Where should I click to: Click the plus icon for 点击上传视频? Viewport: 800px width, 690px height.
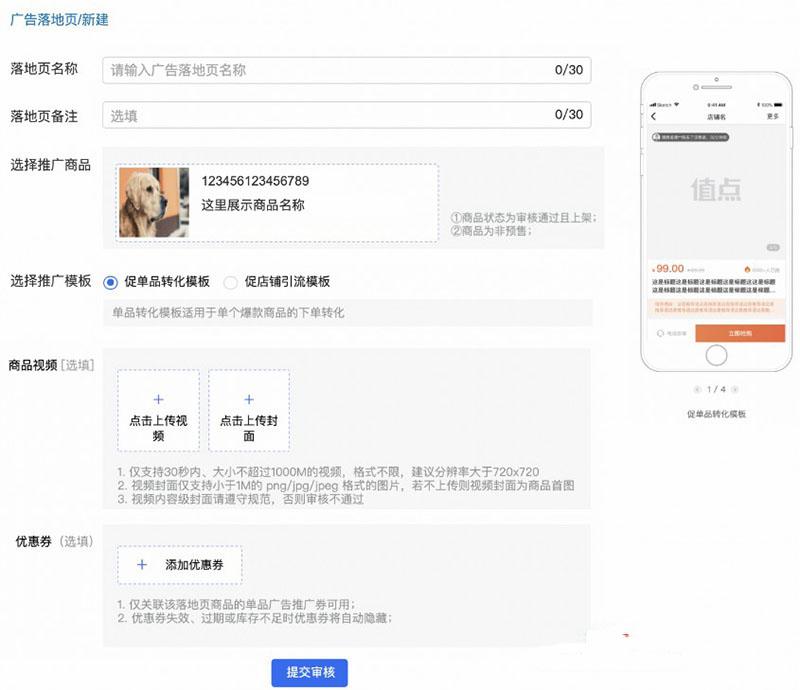point(158,399)
